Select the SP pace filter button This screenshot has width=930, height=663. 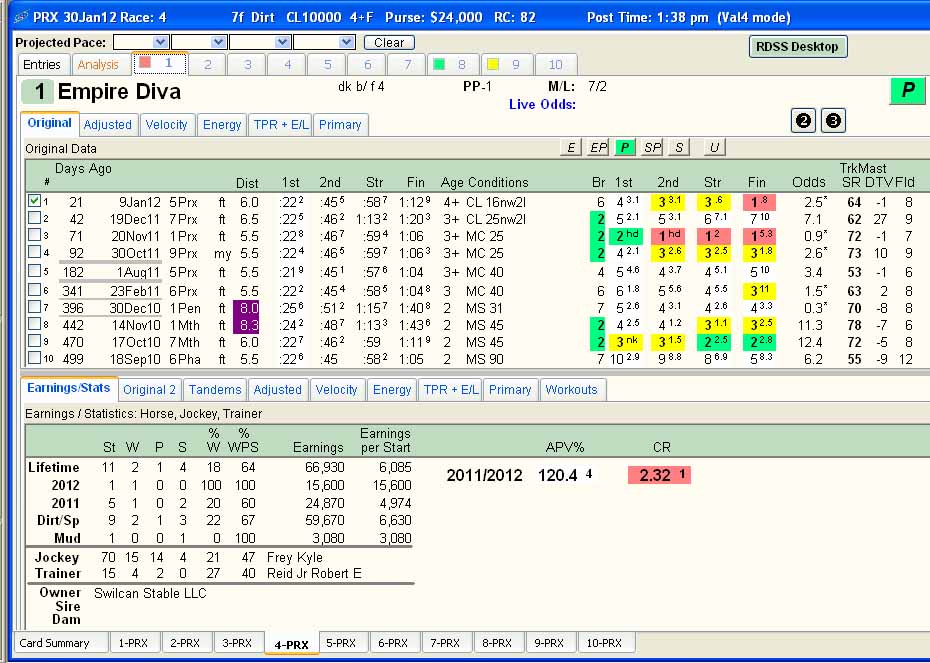coord(652,148)
